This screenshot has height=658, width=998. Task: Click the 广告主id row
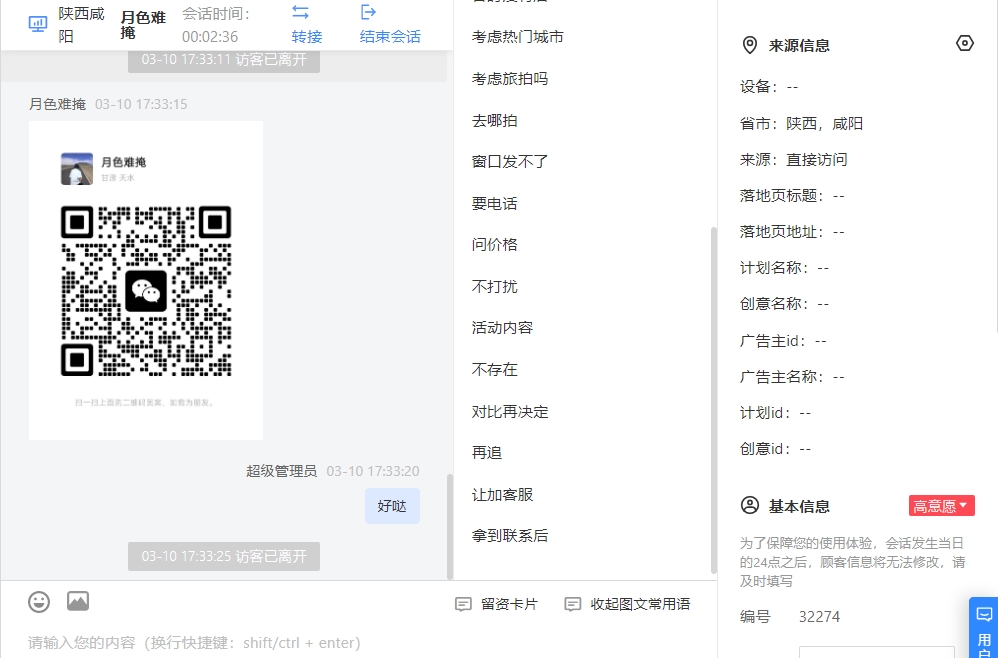click(783, 341)
